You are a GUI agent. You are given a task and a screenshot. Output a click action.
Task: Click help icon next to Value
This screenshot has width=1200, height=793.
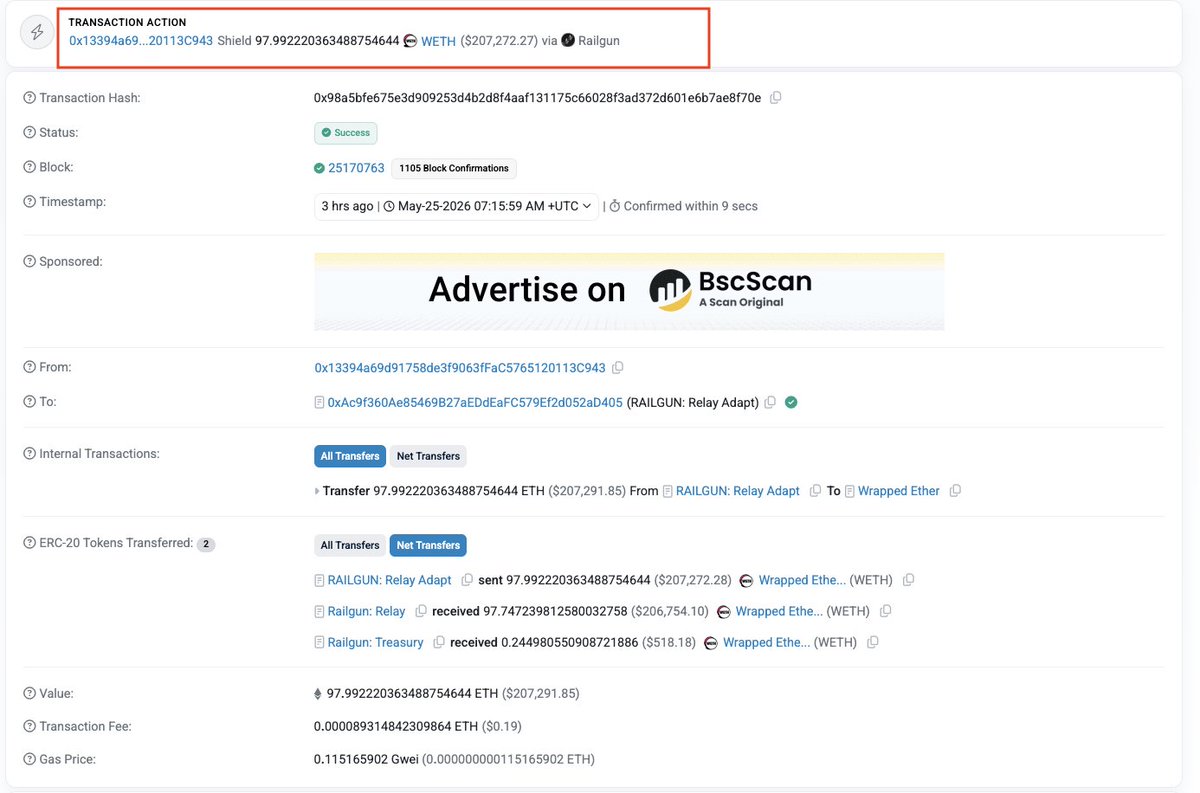point(29,694)
